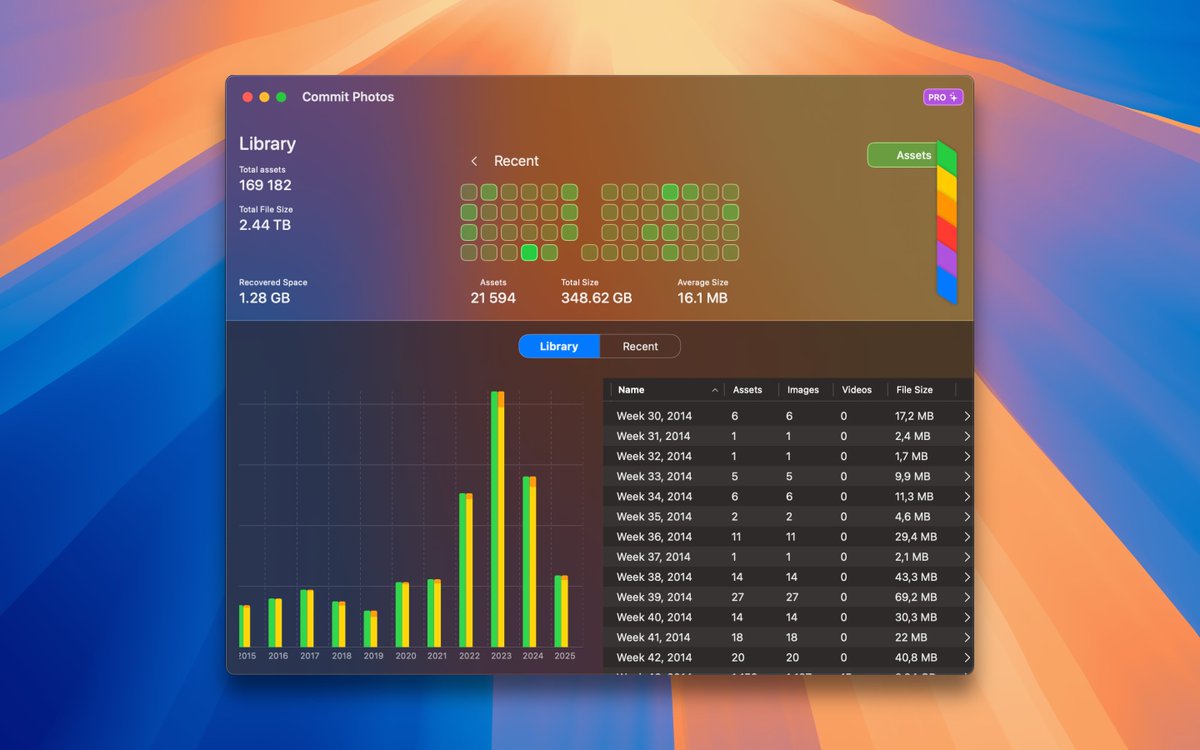Switch to the Library segment
Viewport: 1200px width, 750px height.
coord(559,346)
